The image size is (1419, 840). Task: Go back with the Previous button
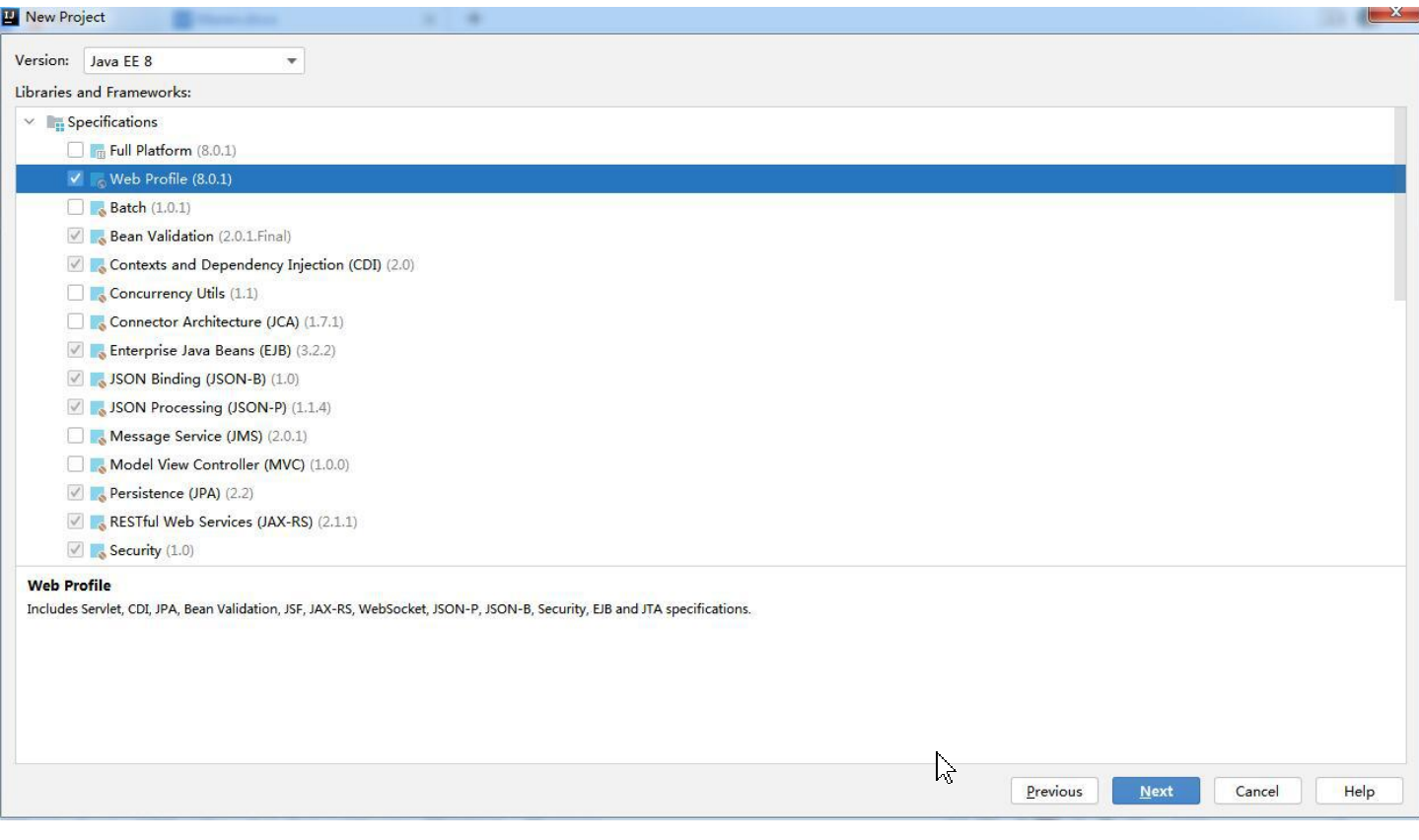[1054, 792]
